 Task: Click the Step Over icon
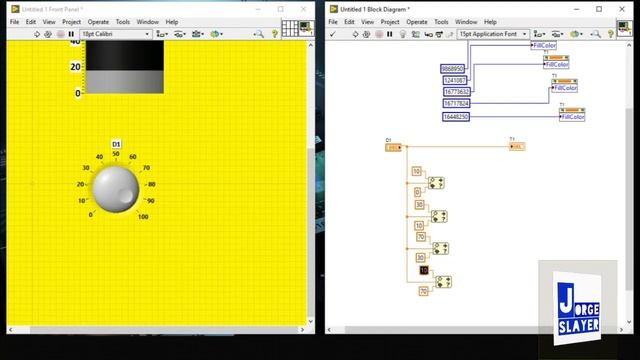click(x=439, y=34)
